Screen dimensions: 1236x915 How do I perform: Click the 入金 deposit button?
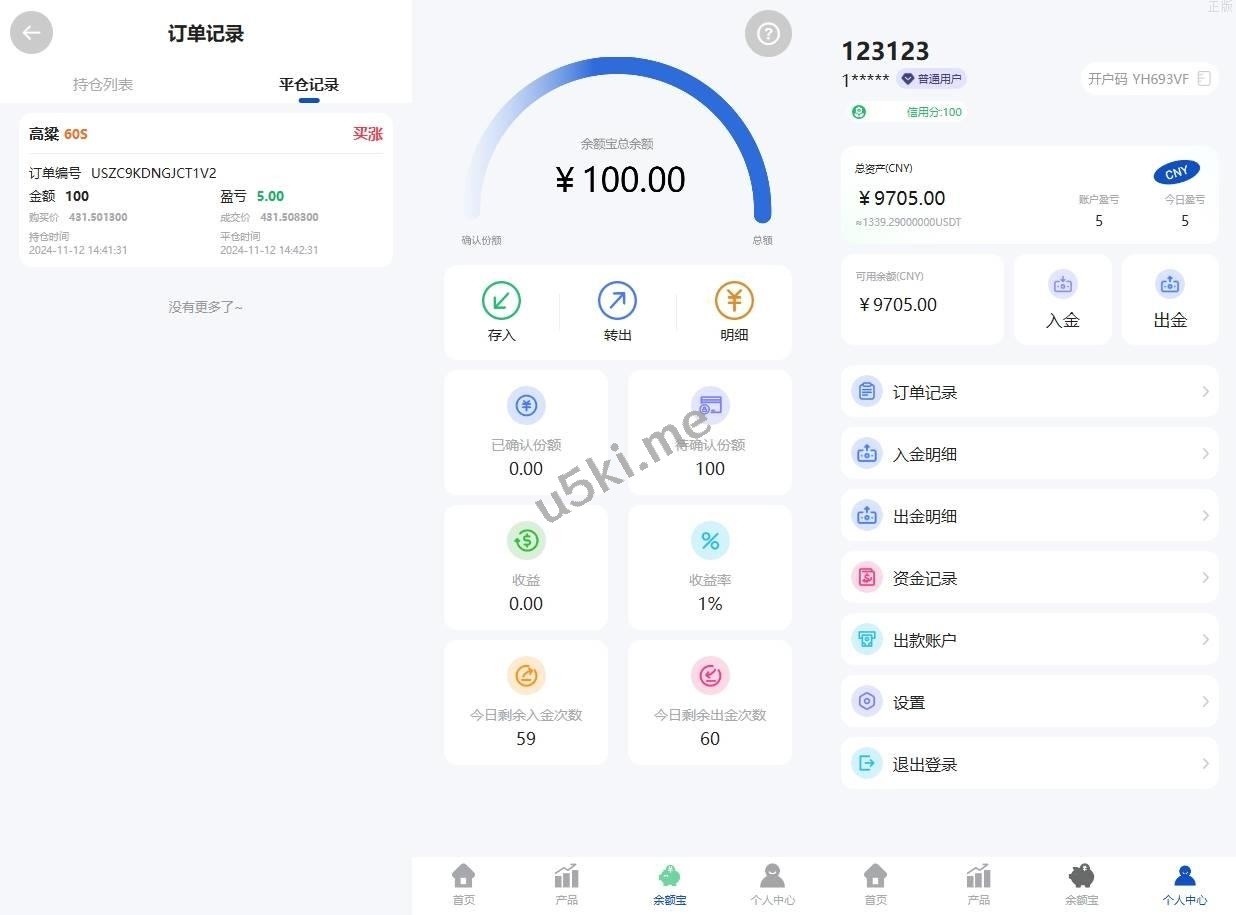1063,299
